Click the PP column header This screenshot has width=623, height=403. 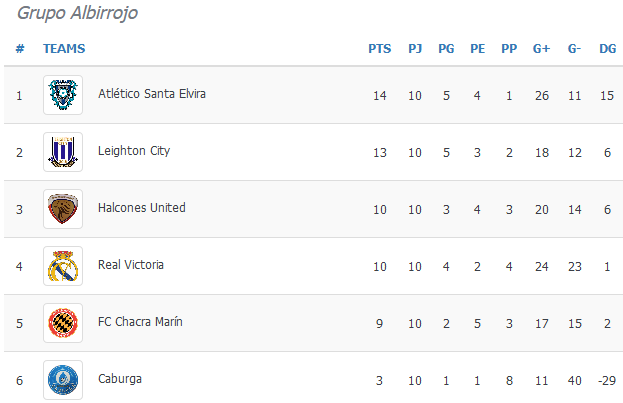click(509, 48)
